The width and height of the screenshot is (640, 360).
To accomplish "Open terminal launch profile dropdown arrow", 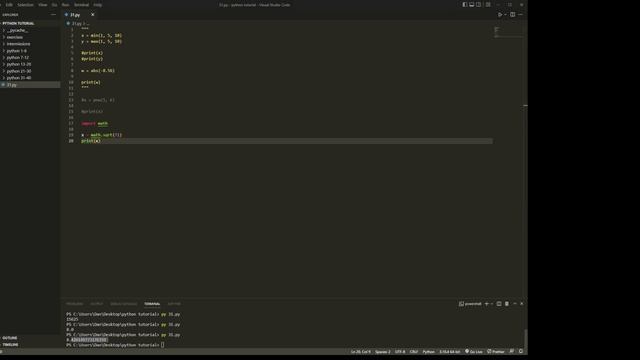I will (x=492, y=304).
